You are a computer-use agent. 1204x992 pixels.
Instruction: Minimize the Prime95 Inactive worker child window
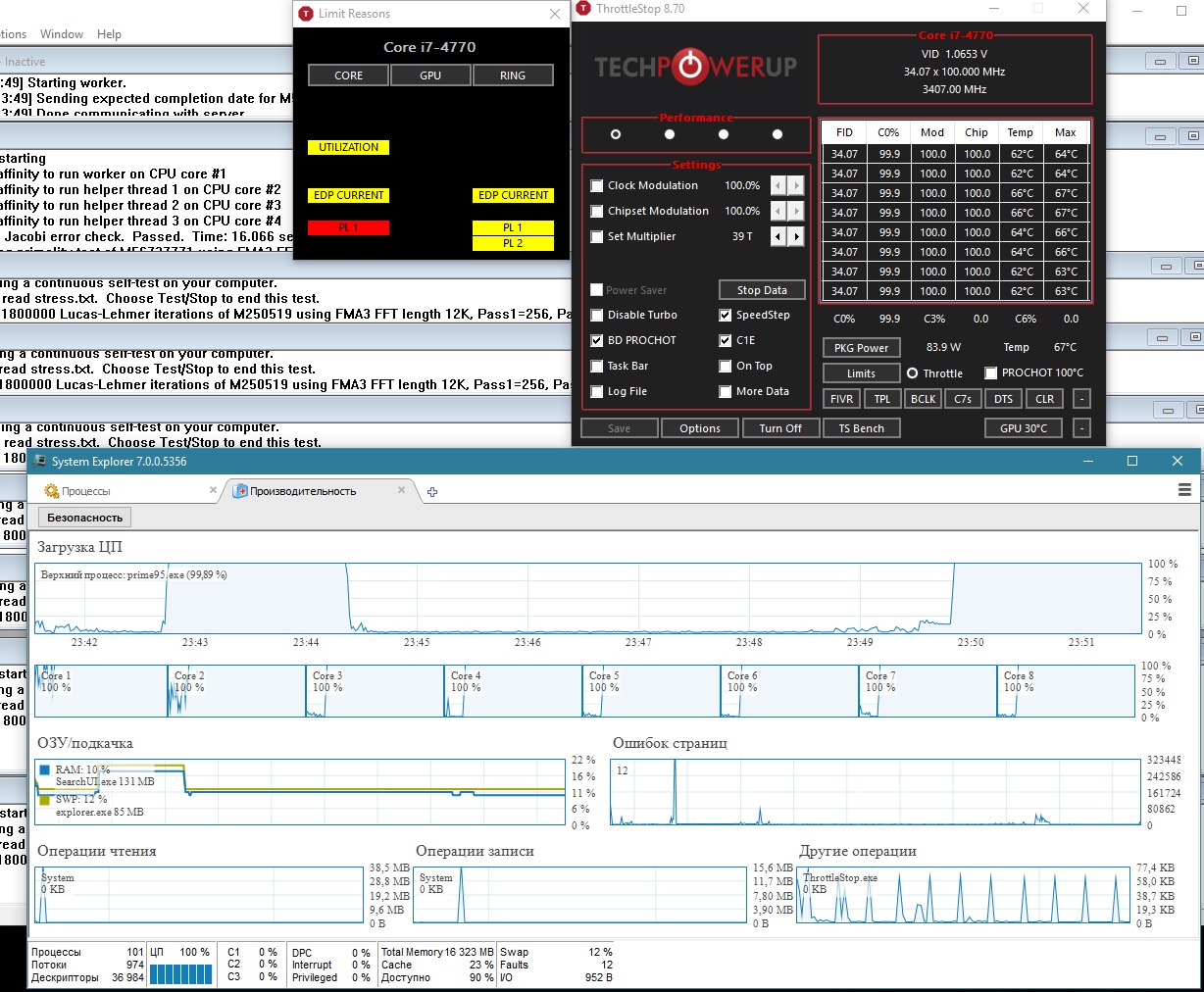pyautogui.click(x=1160, y=62)
